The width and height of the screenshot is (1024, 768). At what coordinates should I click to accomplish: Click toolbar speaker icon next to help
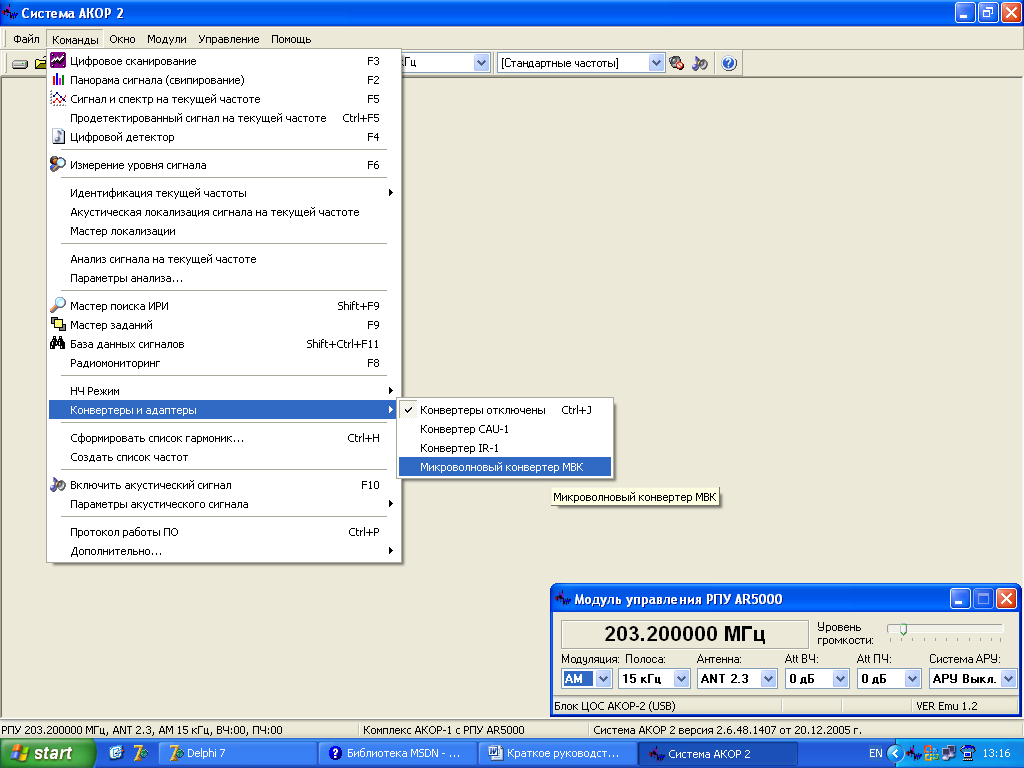(x=700, y=63)
